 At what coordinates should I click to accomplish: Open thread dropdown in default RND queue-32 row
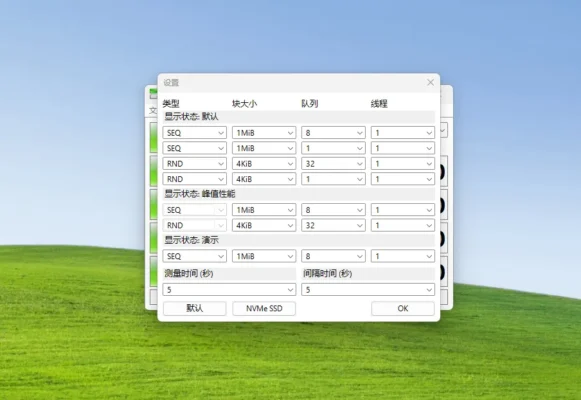(403, 164)
